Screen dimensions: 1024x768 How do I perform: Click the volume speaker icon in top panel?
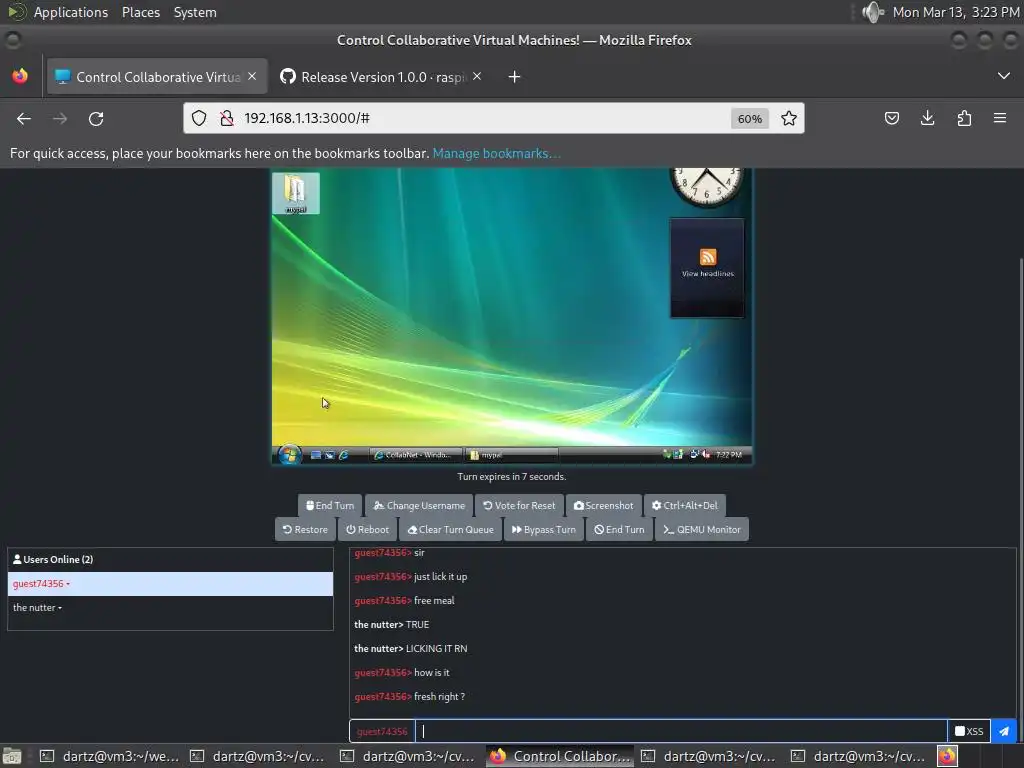[x=872, y=12]
